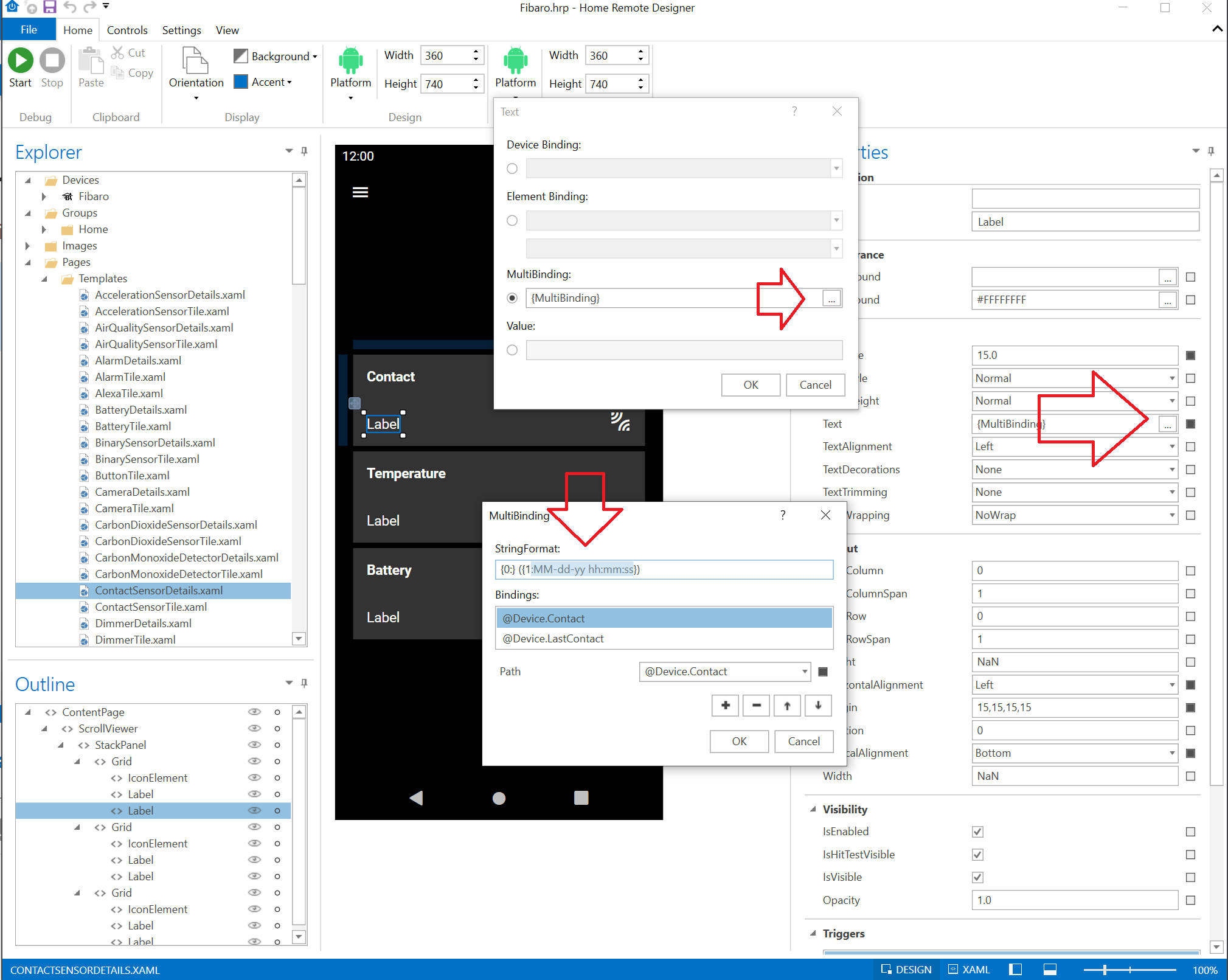The width and height of the screenshot is (1228, 980).
Task: Switch to the Controls ribbon tab
Action: 127,30
